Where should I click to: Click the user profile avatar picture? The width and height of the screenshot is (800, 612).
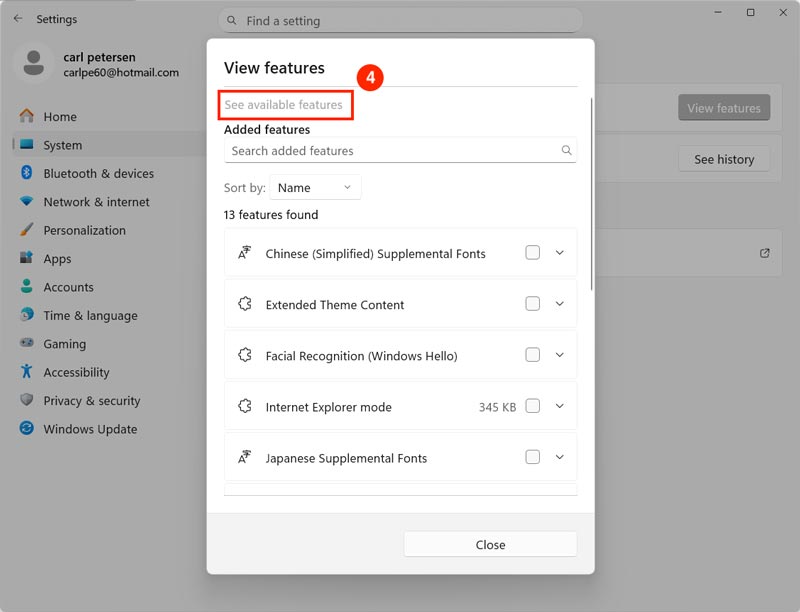tap(34, 64)
